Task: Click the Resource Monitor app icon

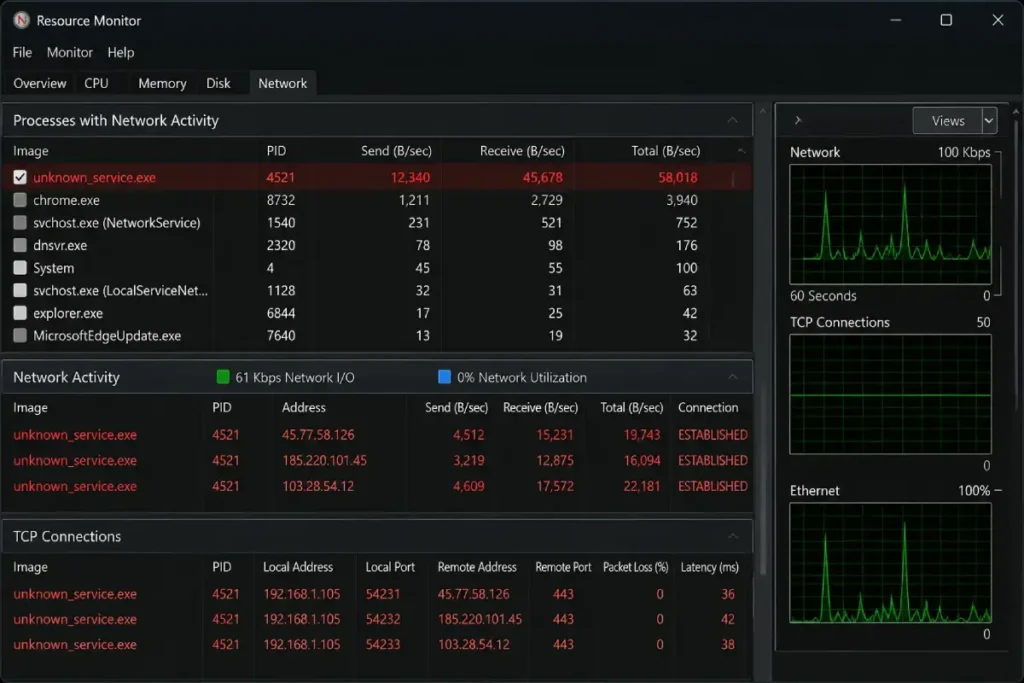Action: 22,20
